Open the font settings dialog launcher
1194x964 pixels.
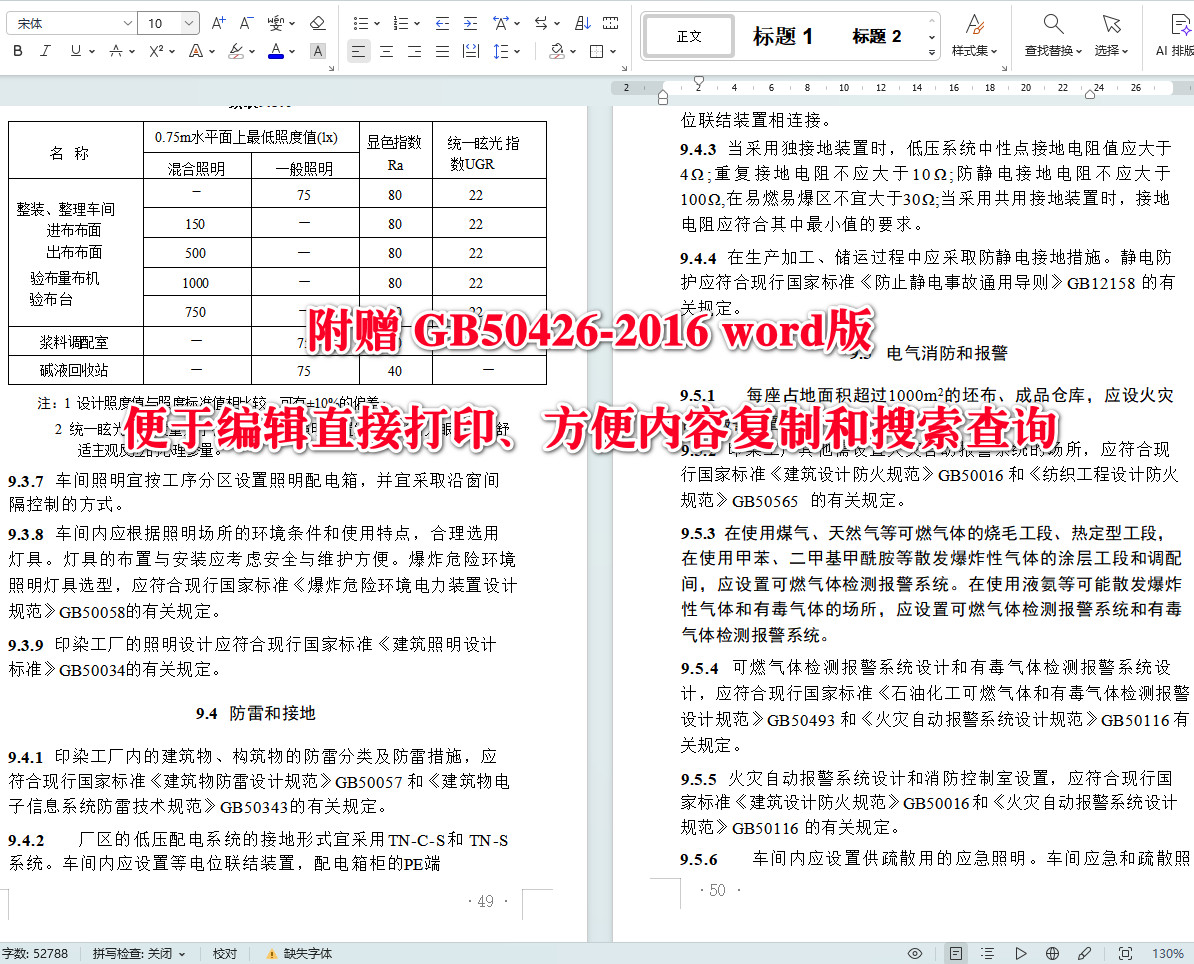tap(331, 69)
